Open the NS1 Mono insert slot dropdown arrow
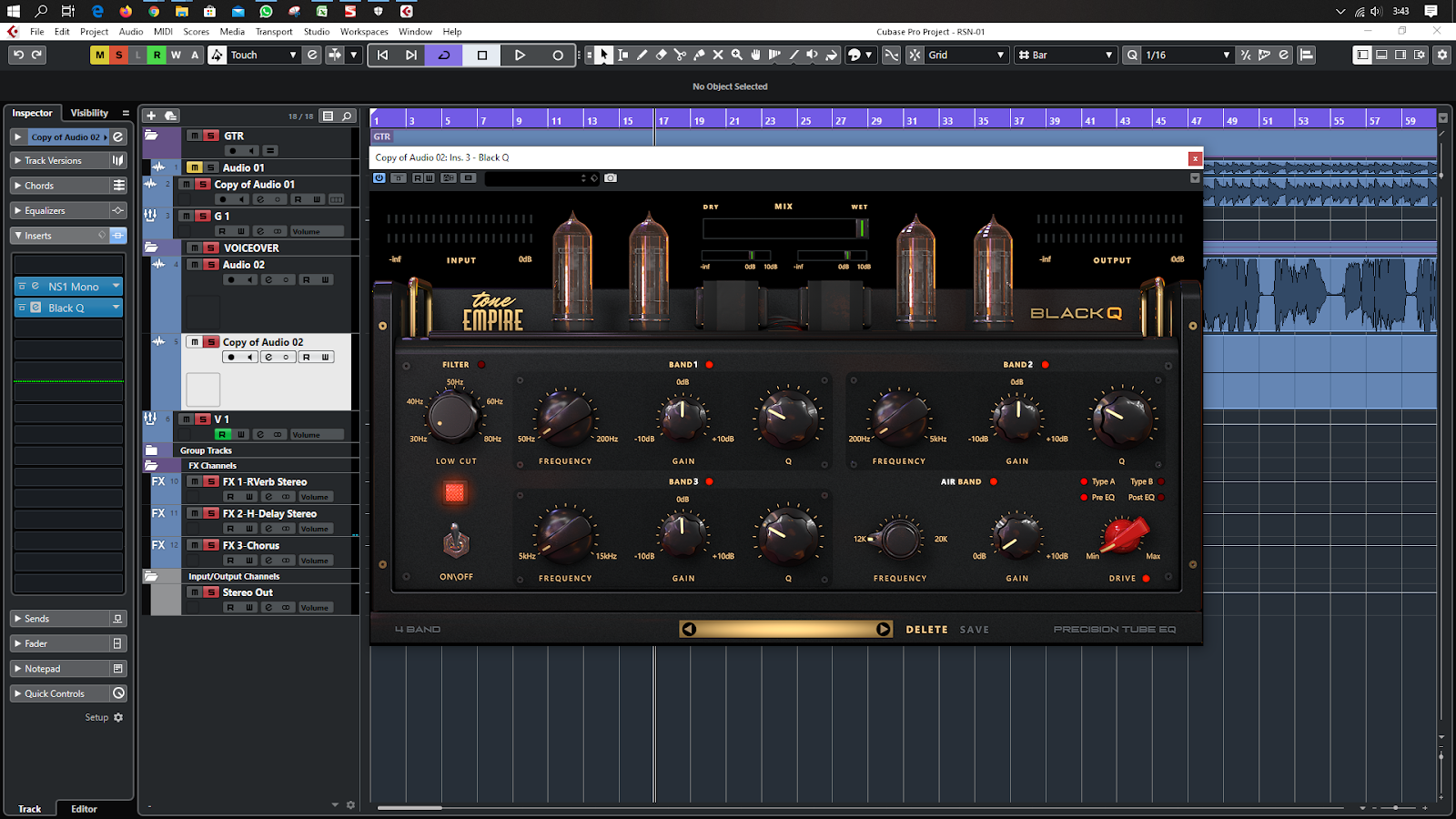 116,286
